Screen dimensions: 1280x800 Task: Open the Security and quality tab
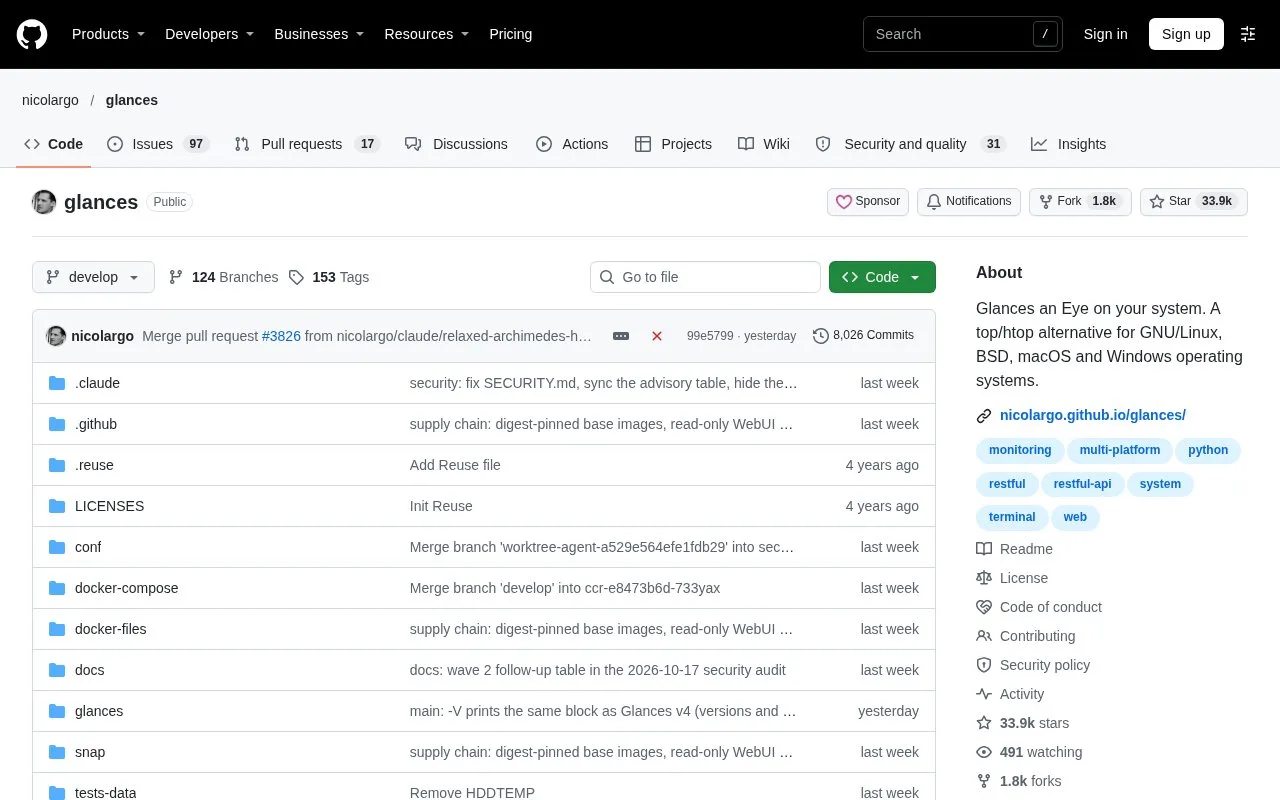click(909, 144)
